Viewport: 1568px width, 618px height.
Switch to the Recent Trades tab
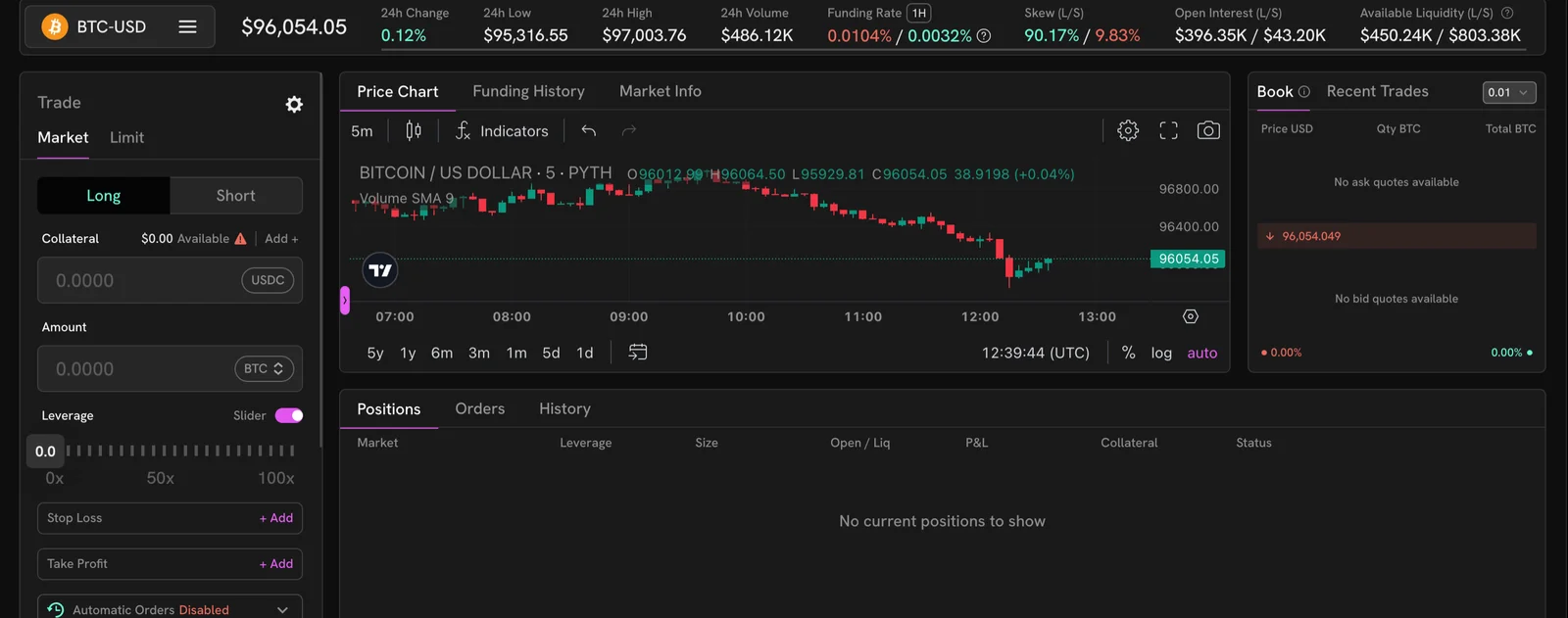(x=1377, y=91)
